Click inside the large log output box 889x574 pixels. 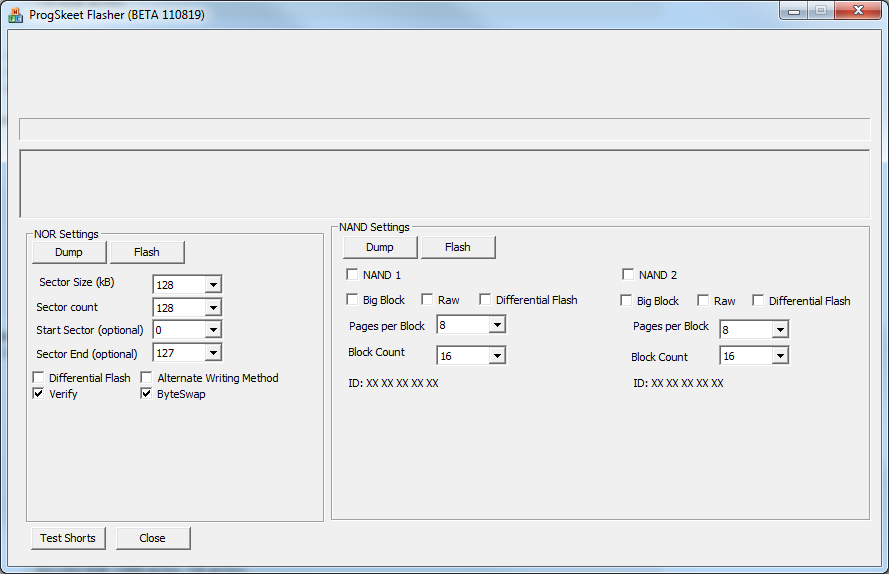click(x=444, y=182)
